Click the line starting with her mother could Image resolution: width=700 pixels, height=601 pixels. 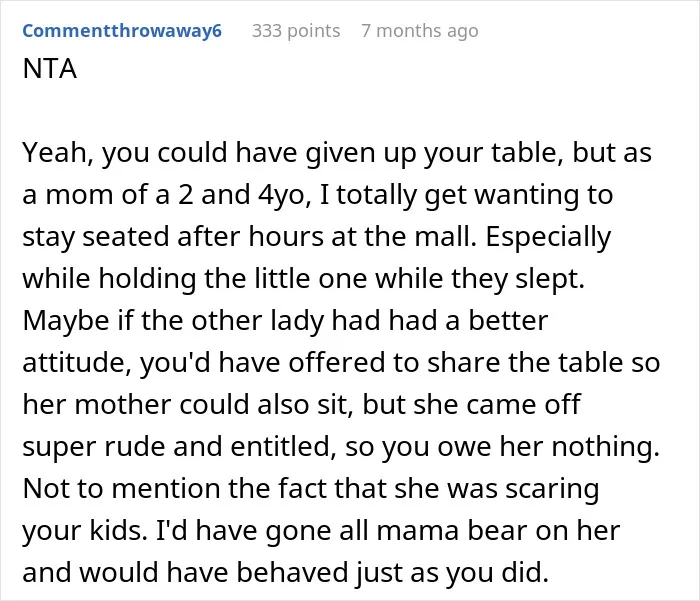[x=301, y=405]
